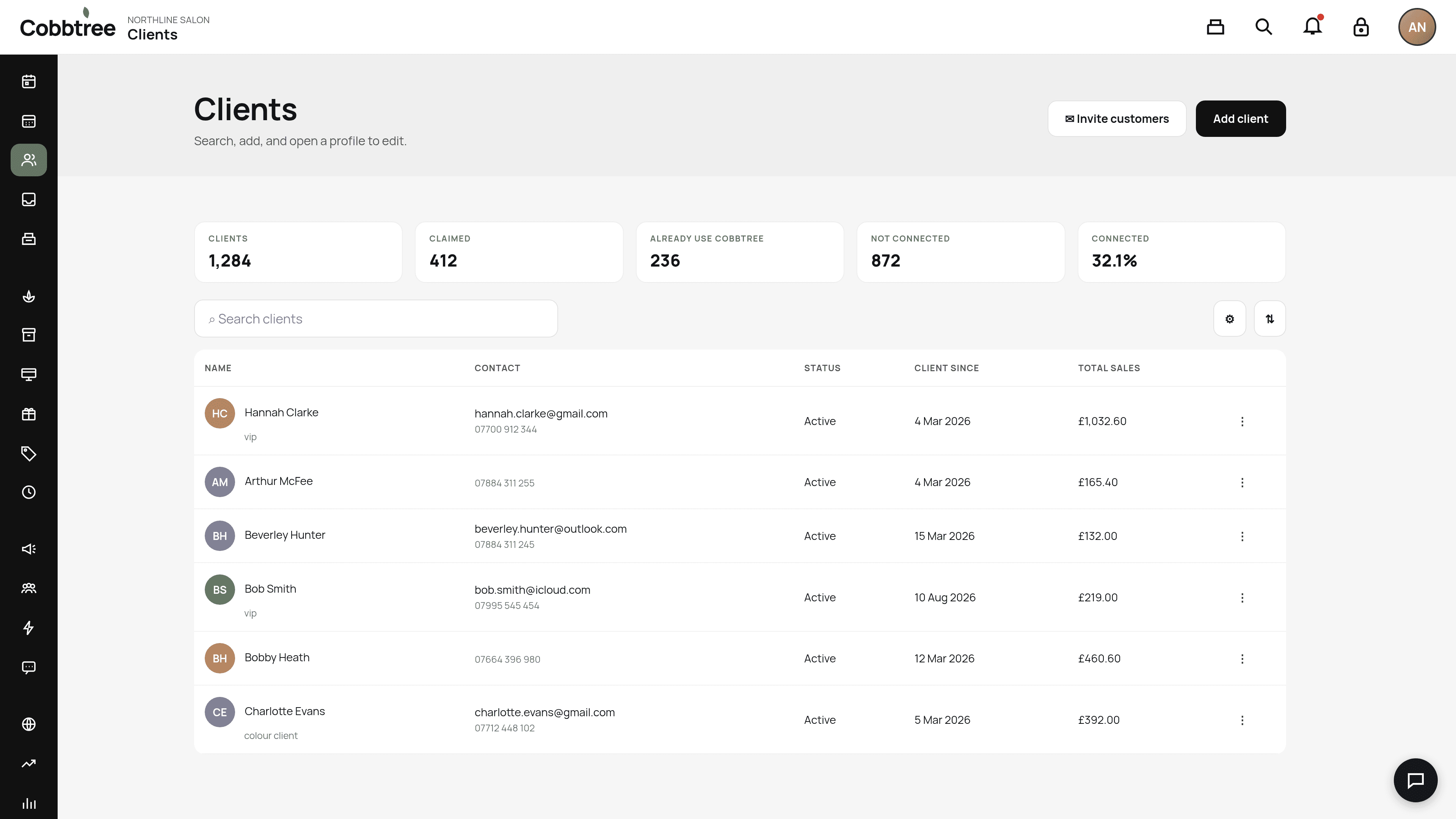1456x819 pixels.
Task: Open row menu for Beverley Hunter
Action: point(1243,536)
